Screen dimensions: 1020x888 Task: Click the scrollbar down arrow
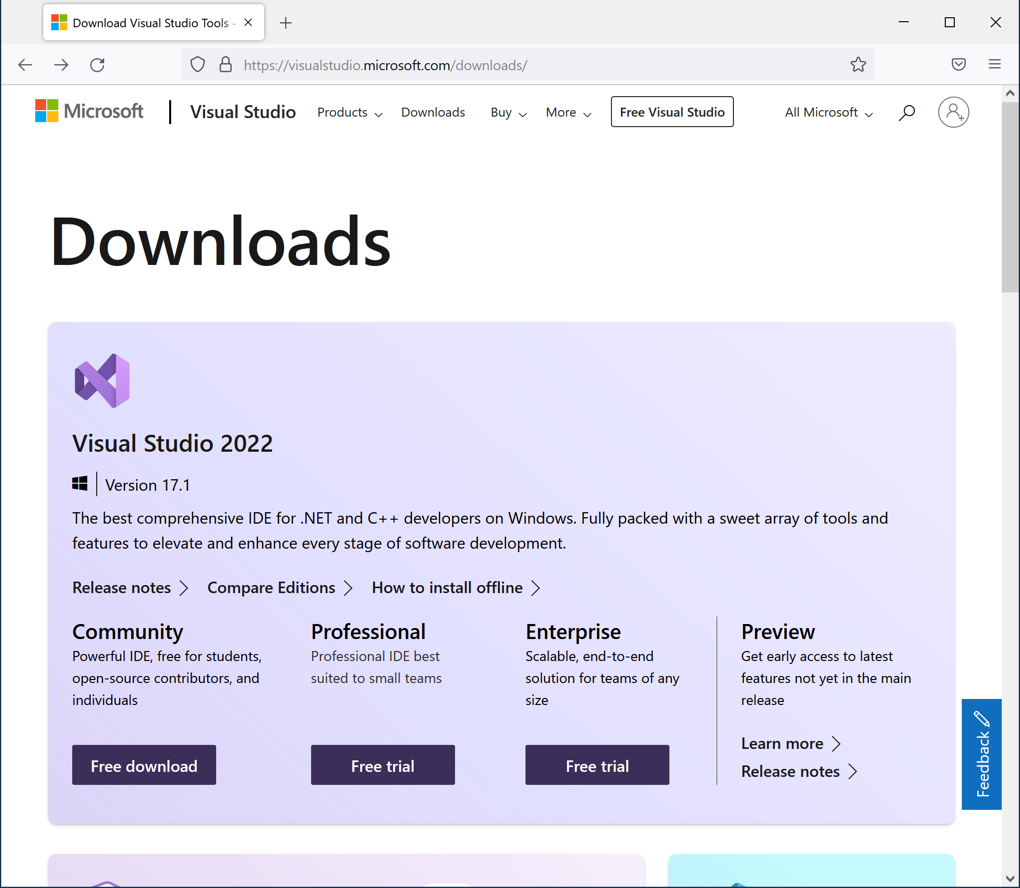pyautogui.click(x=1010, y=879)
